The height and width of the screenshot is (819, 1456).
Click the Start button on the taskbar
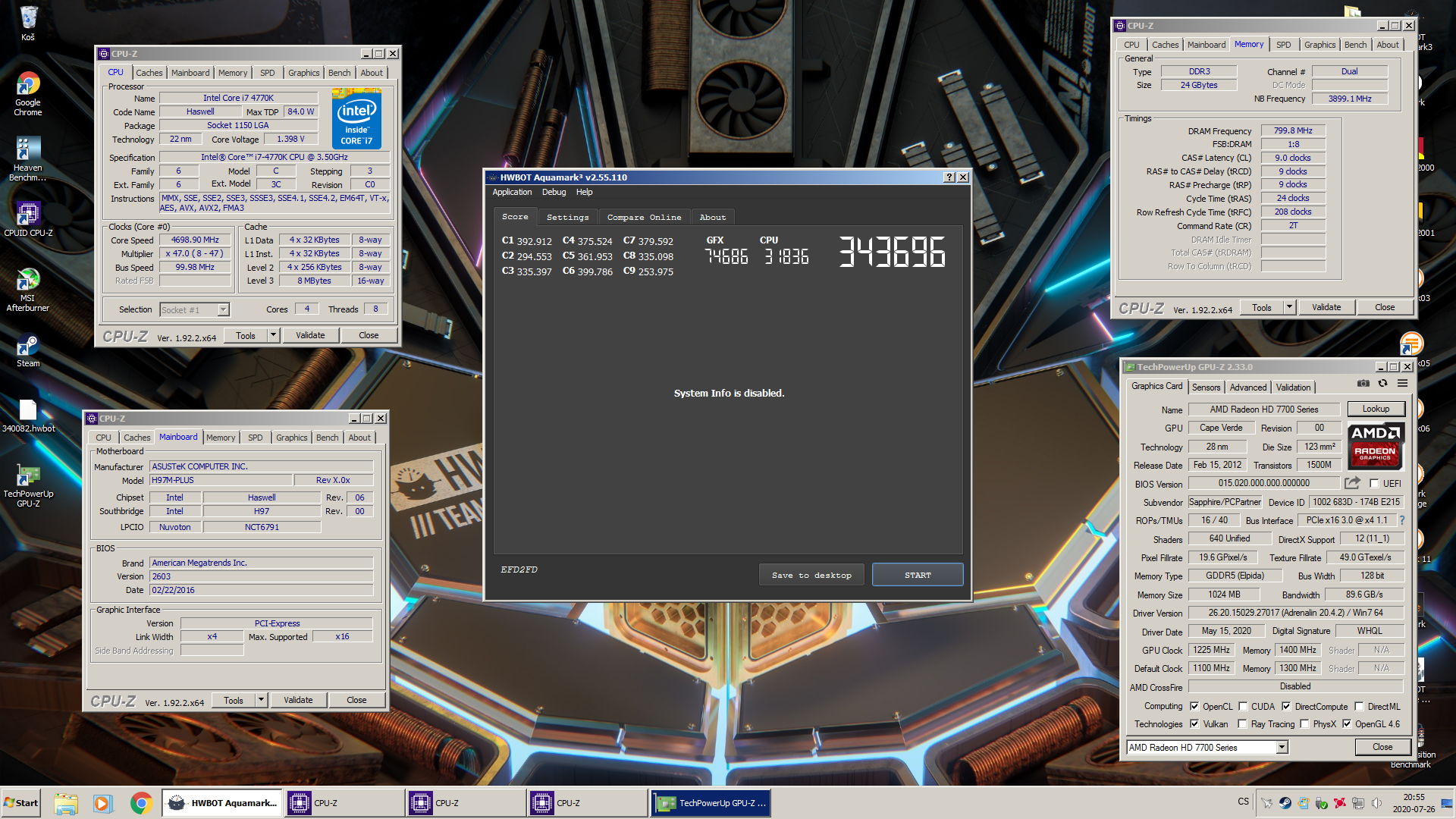coord(21,803)
